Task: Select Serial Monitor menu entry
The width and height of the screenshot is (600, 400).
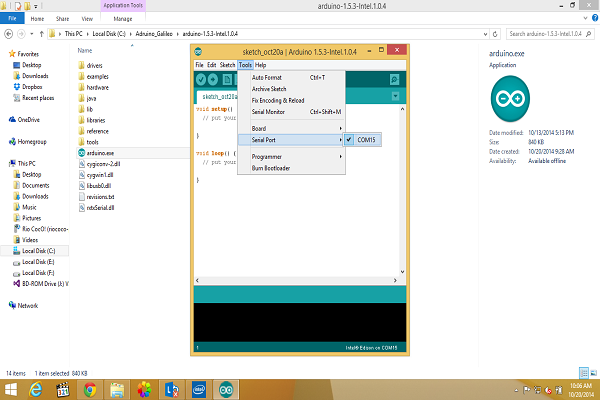Action: (x=292, y=112)
